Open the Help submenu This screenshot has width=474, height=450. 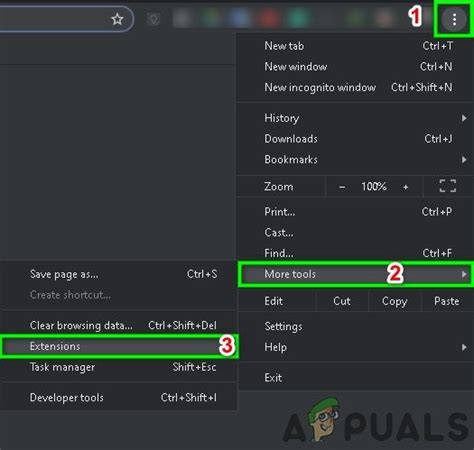355,347
